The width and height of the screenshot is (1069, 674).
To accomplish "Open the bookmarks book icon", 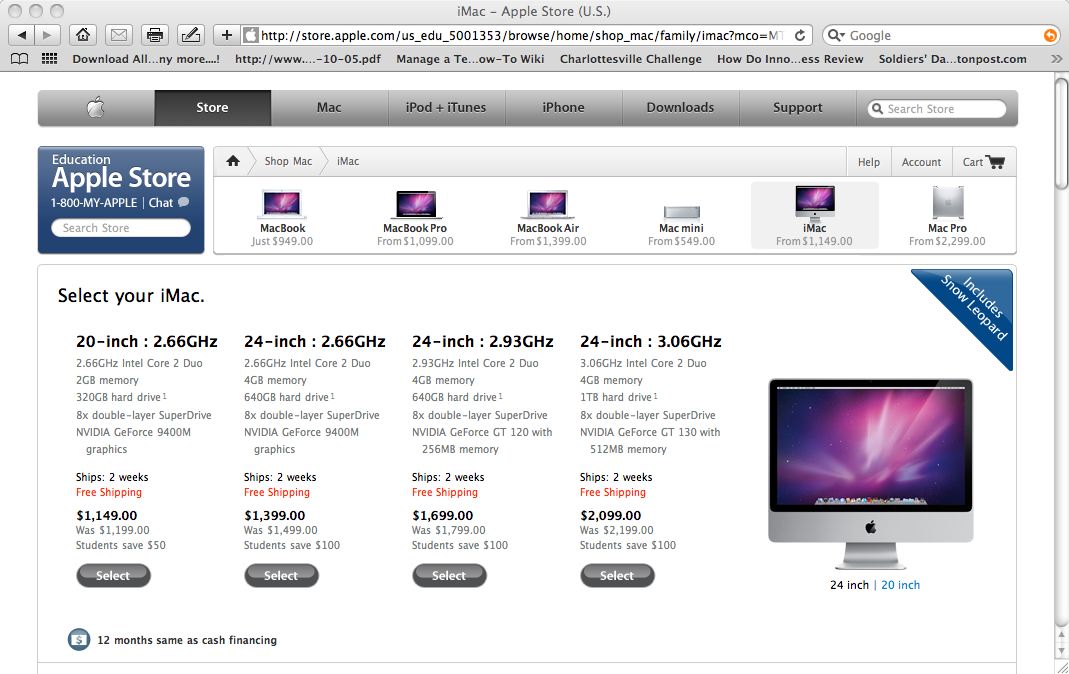I will (20, 59).
